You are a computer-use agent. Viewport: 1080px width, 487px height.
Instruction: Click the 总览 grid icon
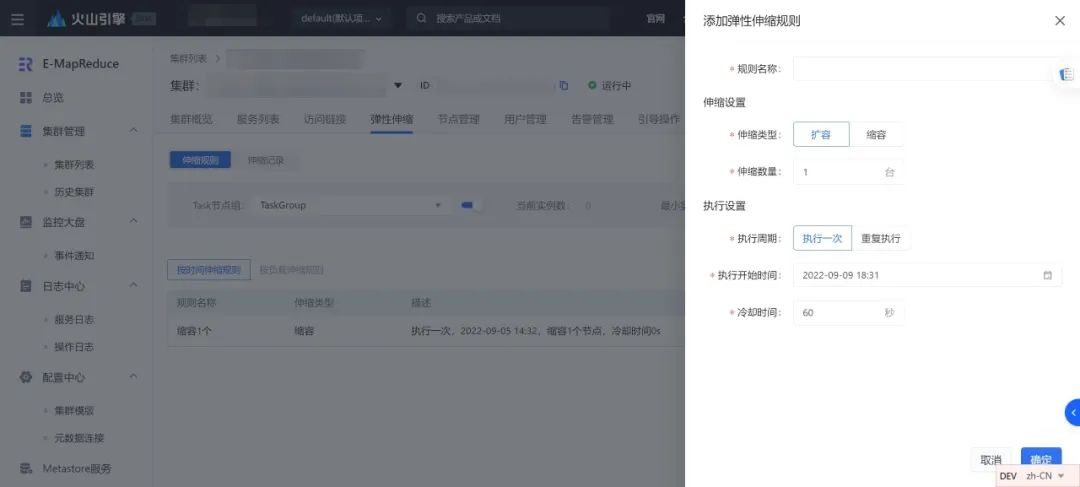25,98
